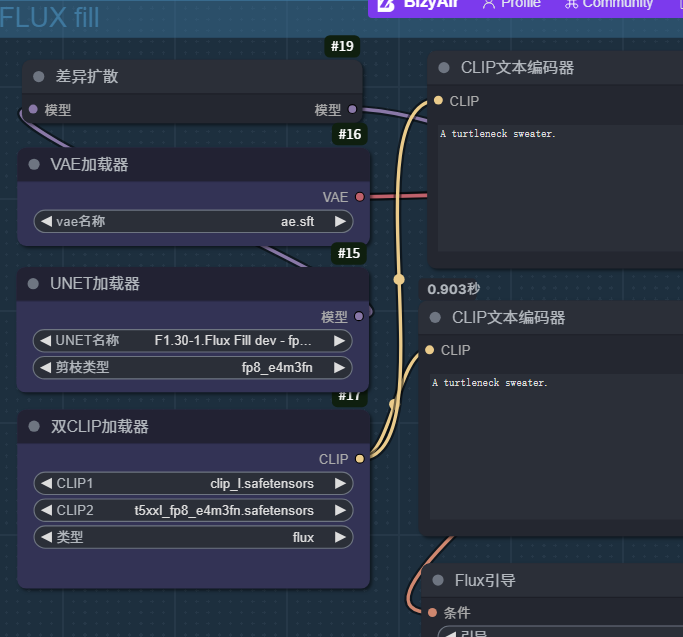Collapse the 差异扩散 node via its grey dot

(x=39, y=77)
